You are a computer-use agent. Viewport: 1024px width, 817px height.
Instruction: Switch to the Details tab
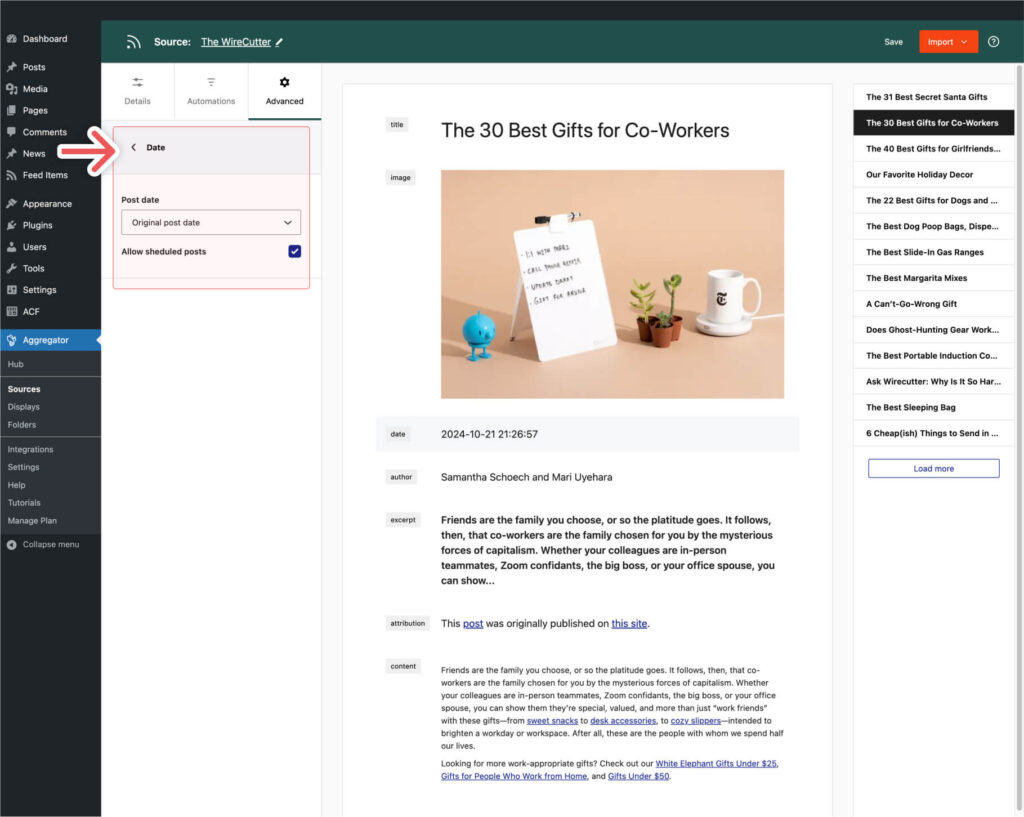pyautogui.click(x=137, y=91)
